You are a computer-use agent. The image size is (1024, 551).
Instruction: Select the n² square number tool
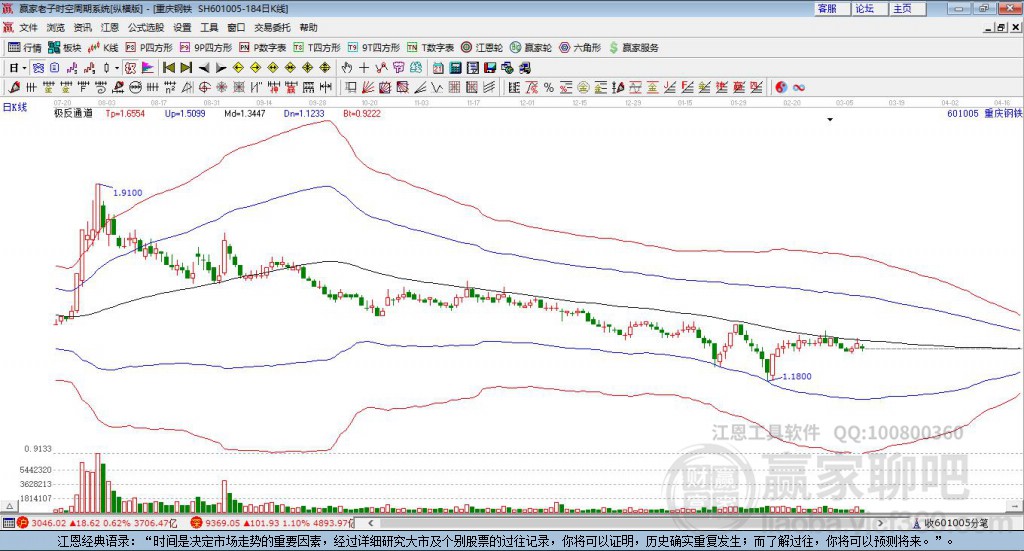pos(170,87)
